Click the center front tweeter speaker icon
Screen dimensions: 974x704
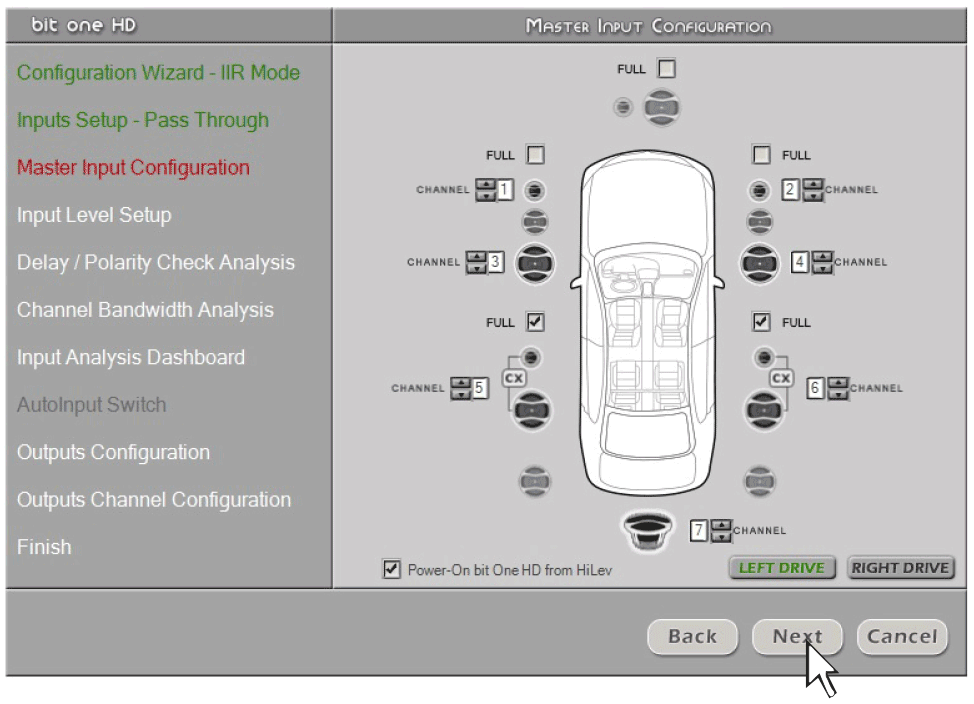(622, 107)
